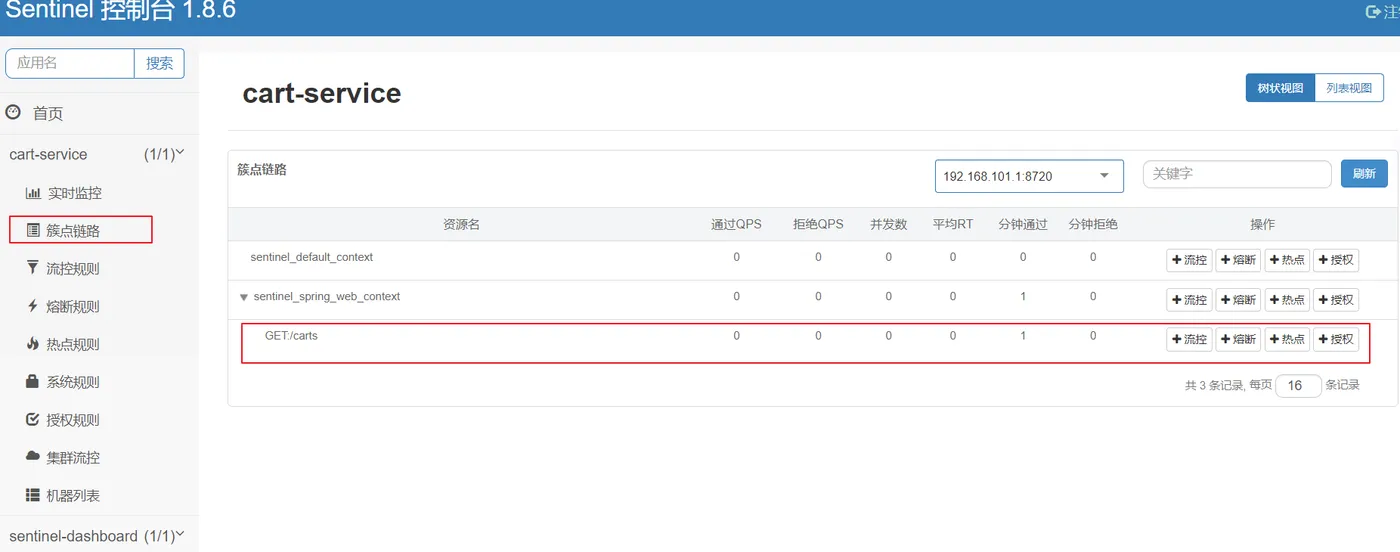Add 熔断 rule for sentinel_spring_web_context
This screenshot has width=1400, height=552.
(1238, 300)
